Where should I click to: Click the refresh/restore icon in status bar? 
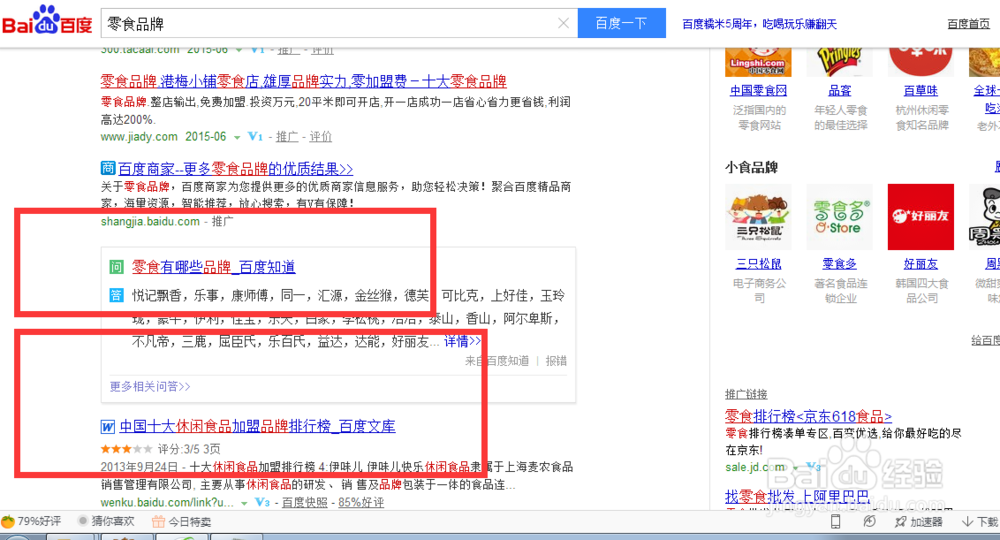click(x=869, y=522)
